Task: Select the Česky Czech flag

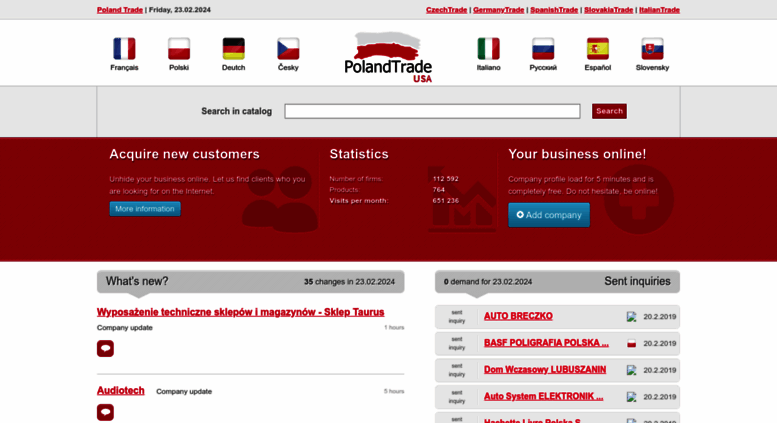Action: click(x=288, y=49)
